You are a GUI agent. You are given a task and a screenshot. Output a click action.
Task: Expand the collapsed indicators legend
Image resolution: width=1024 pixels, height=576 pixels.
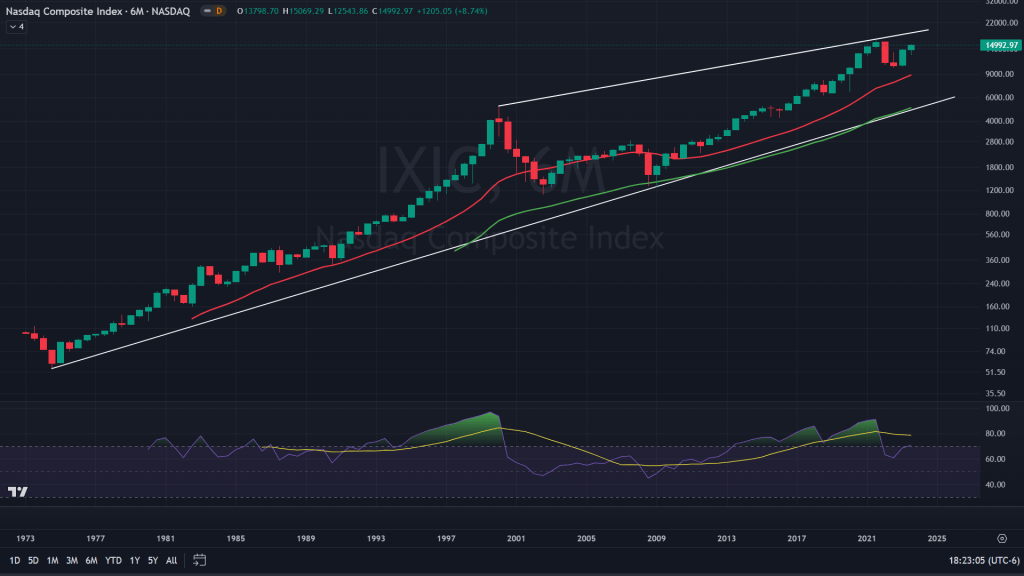[x=16, y=26]
